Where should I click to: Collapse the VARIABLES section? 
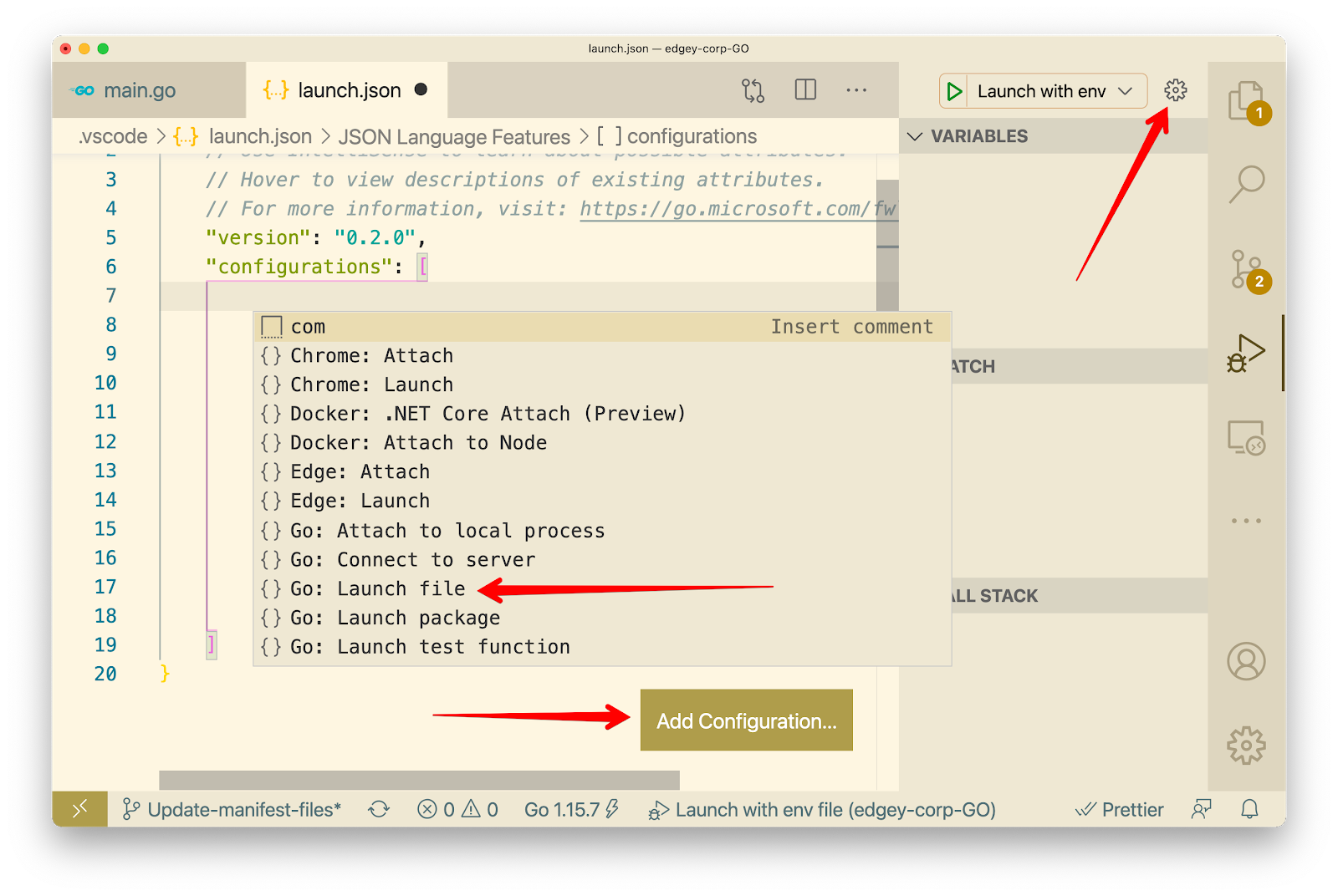[1054, 136]
